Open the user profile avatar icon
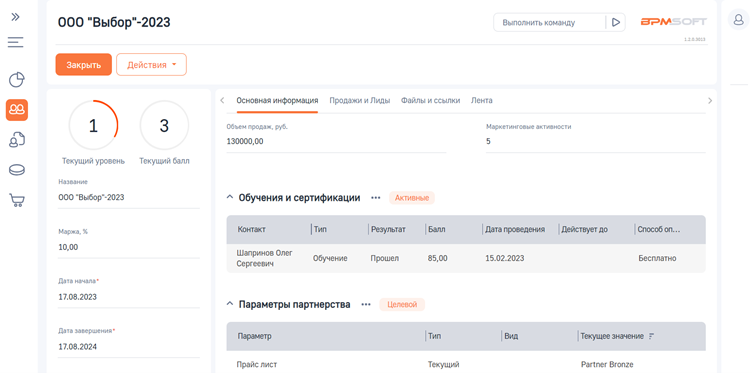Screen dimensions: 752x373 [738, 20]
